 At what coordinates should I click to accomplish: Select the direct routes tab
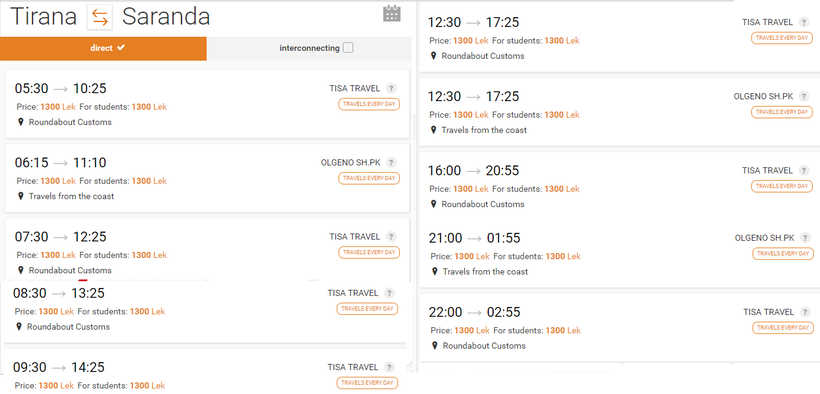coord(104,49)
